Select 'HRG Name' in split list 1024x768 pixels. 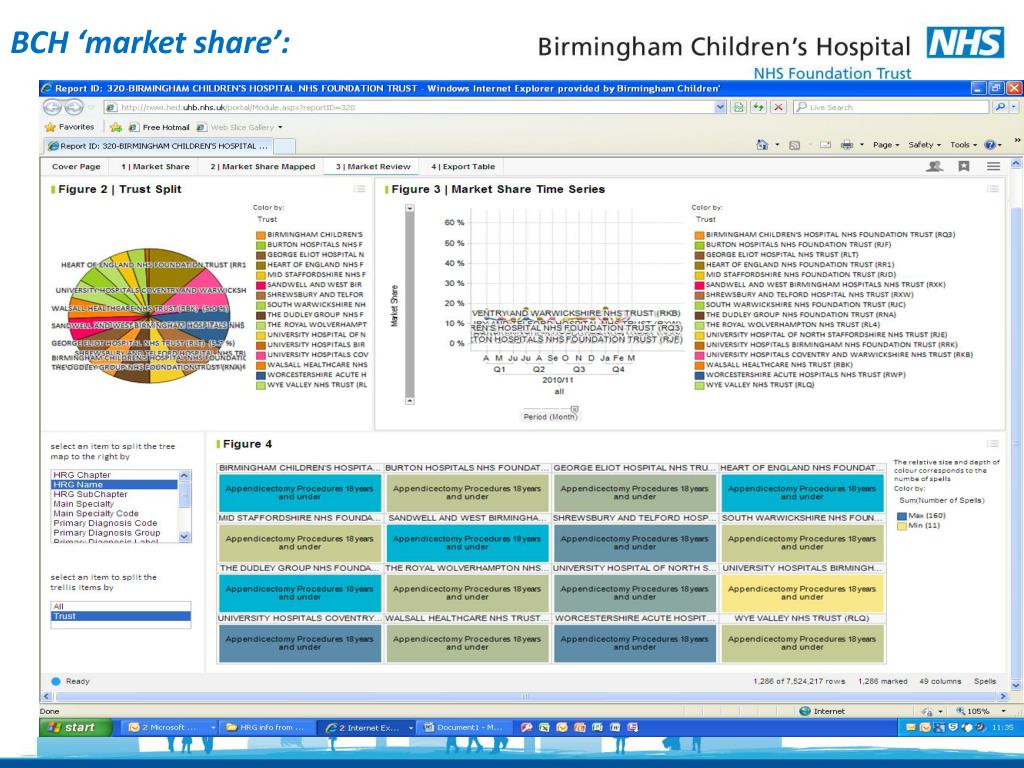coord(114,485)
